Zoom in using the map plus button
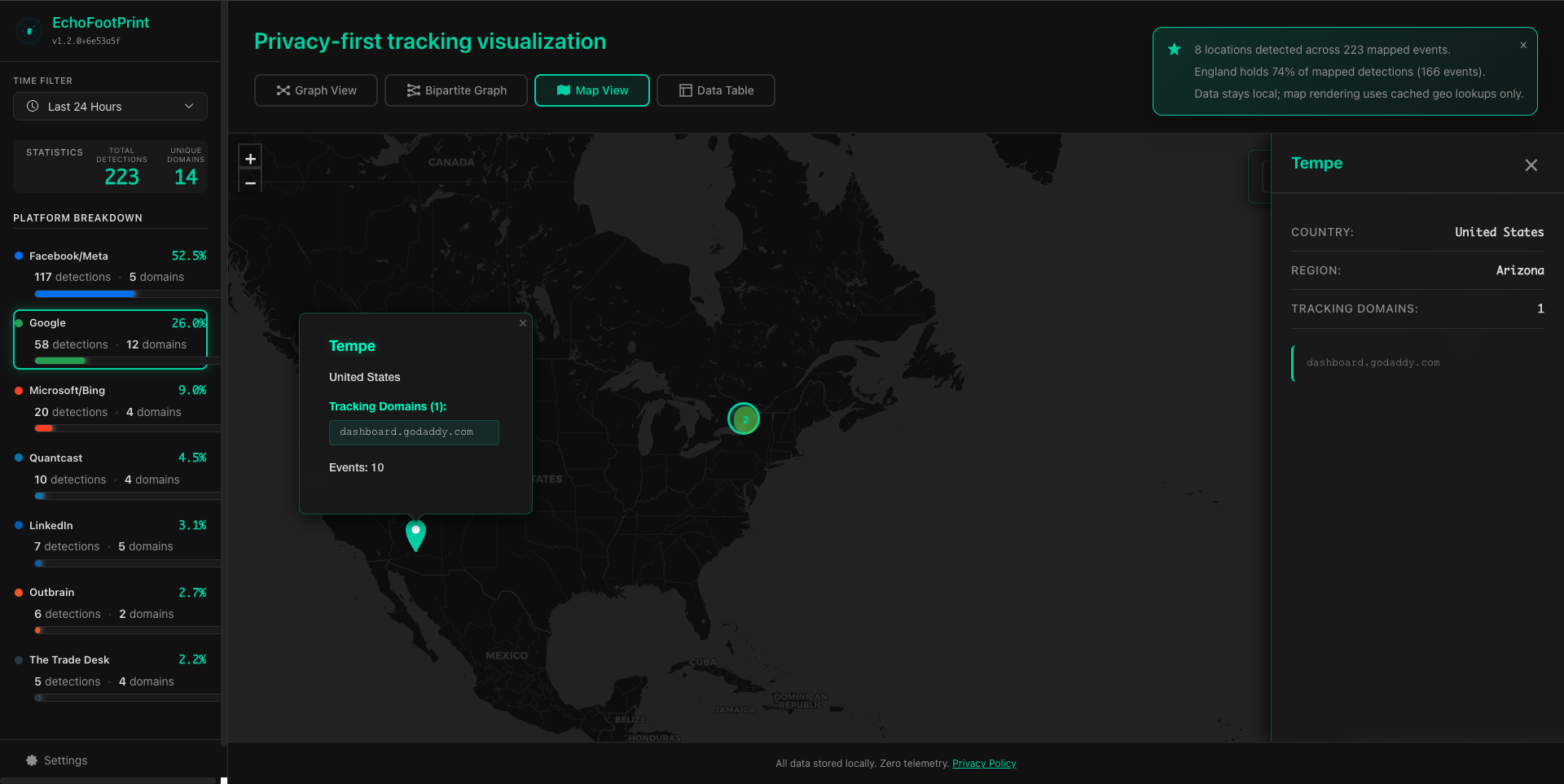Image resolution: width=1564 pixels, height=784 pixels. 250,158
